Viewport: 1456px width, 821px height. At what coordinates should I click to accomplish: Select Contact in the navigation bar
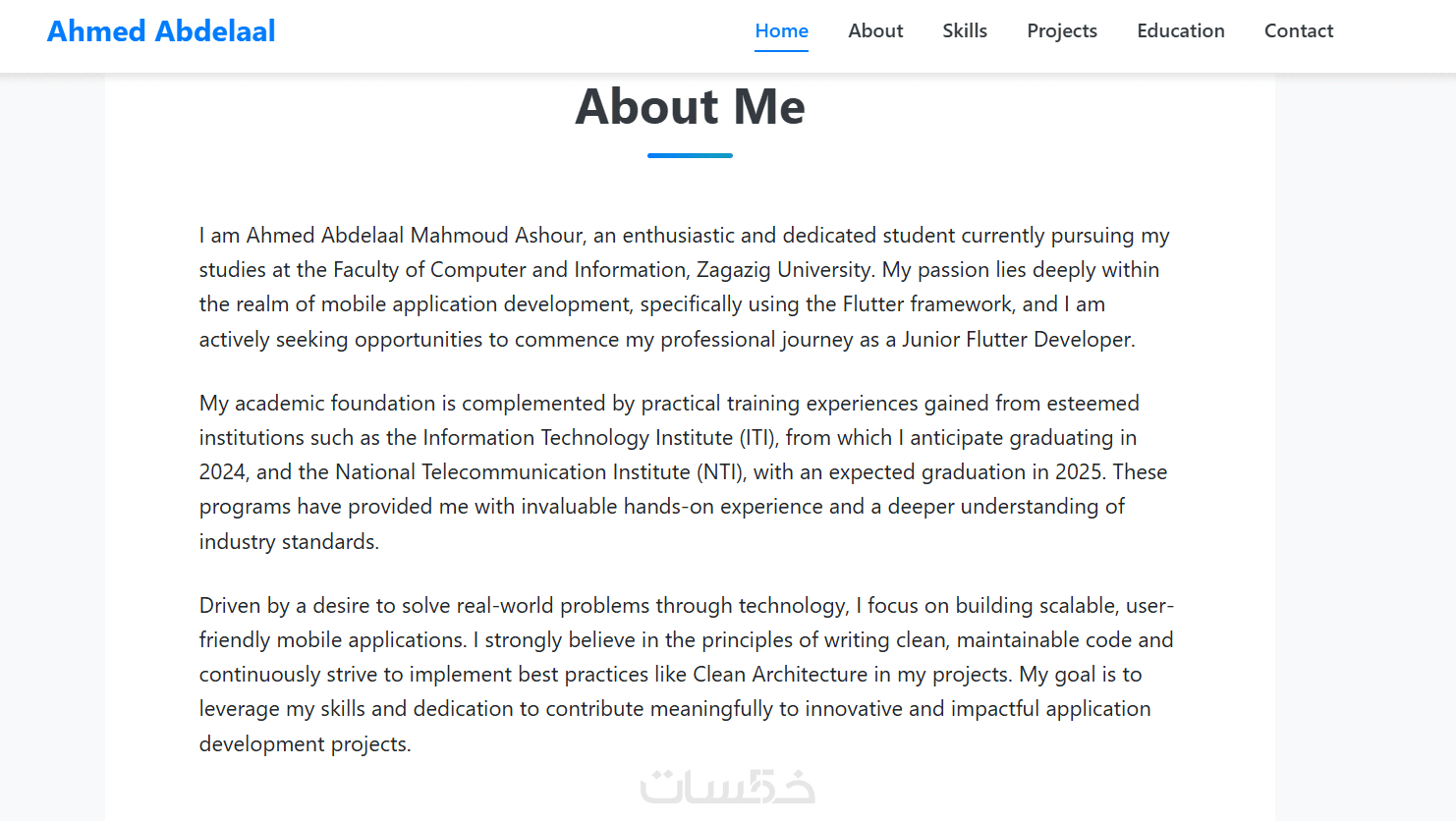pos(1299,30)
